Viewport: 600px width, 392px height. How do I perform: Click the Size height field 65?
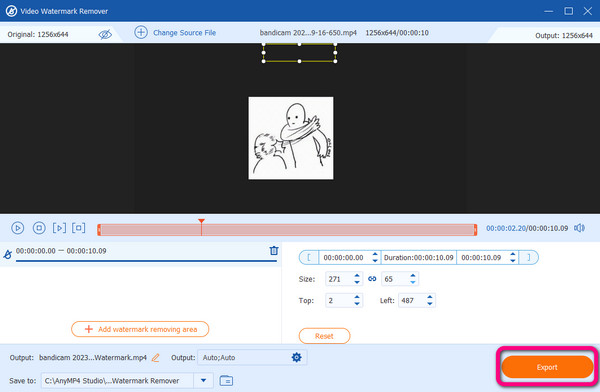point(395,279)
